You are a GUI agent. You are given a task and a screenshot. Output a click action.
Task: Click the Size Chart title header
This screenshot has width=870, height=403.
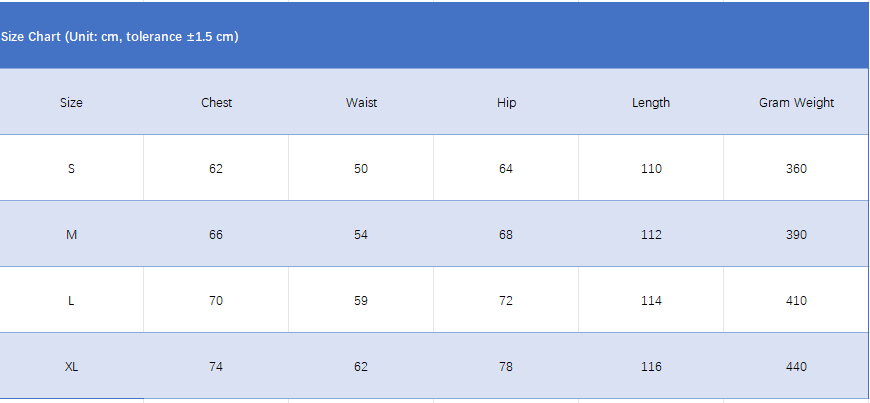click(x=120, y=37)
